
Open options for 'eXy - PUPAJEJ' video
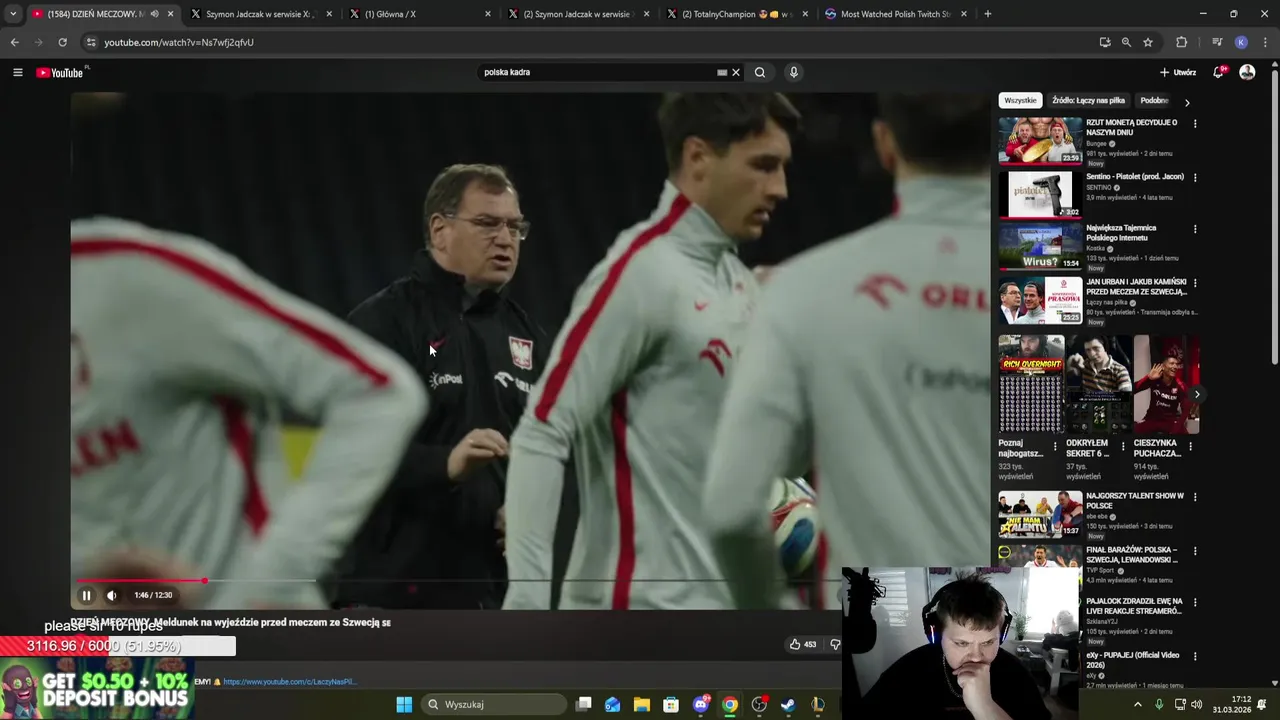pos(1195,657)
